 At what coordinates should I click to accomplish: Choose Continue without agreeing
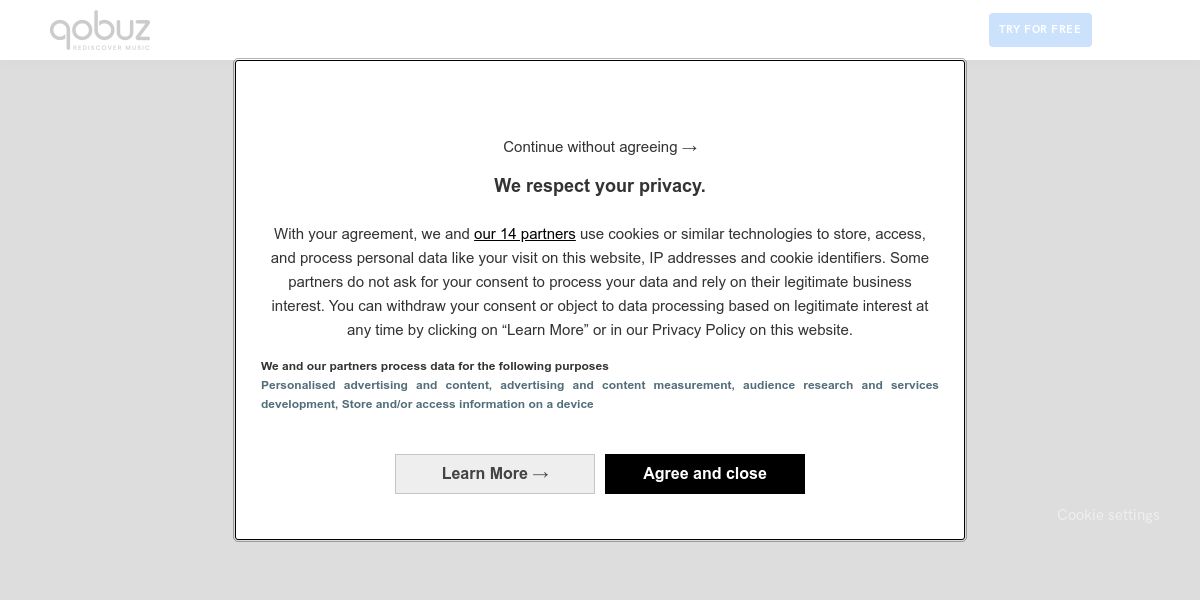click(590, 147)
